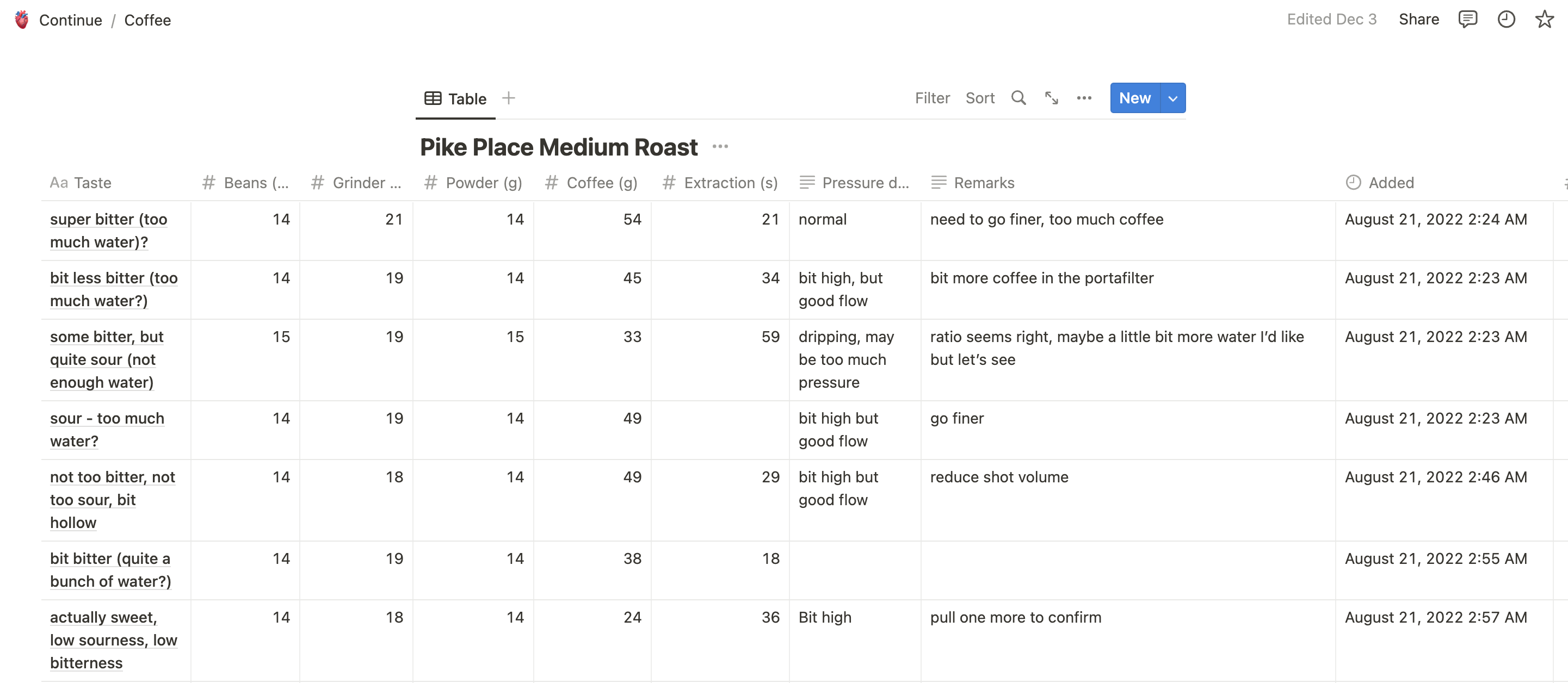Image resolution: width=1568 pixels, height=683 pixels.
Task: Click the 'August 21, 2022 2:55 AM' date
Action: pos(1435,558)
